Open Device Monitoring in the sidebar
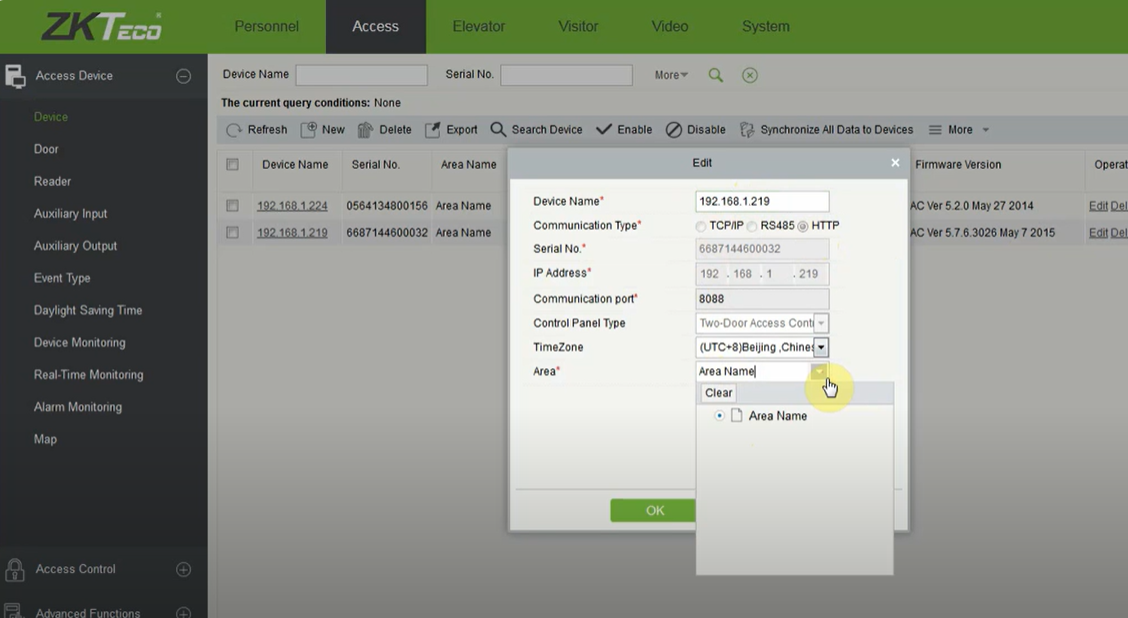1128x618 pixels. [79, 342]
